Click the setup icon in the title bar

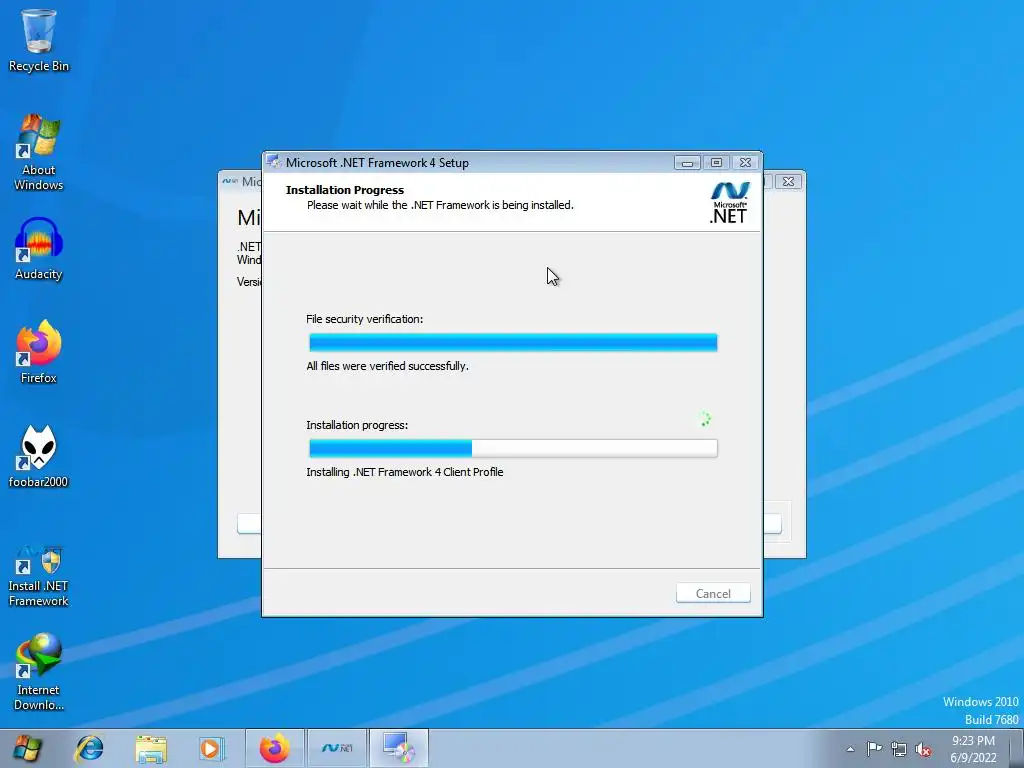tap(274, 162)
